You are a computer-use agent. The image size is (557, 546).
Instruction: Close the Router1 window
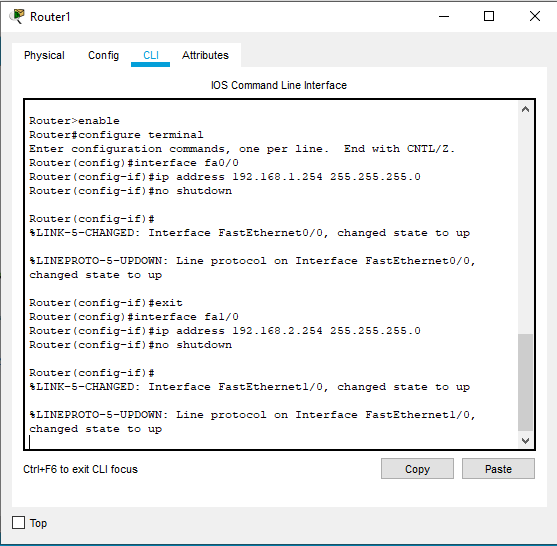[535, 16]
